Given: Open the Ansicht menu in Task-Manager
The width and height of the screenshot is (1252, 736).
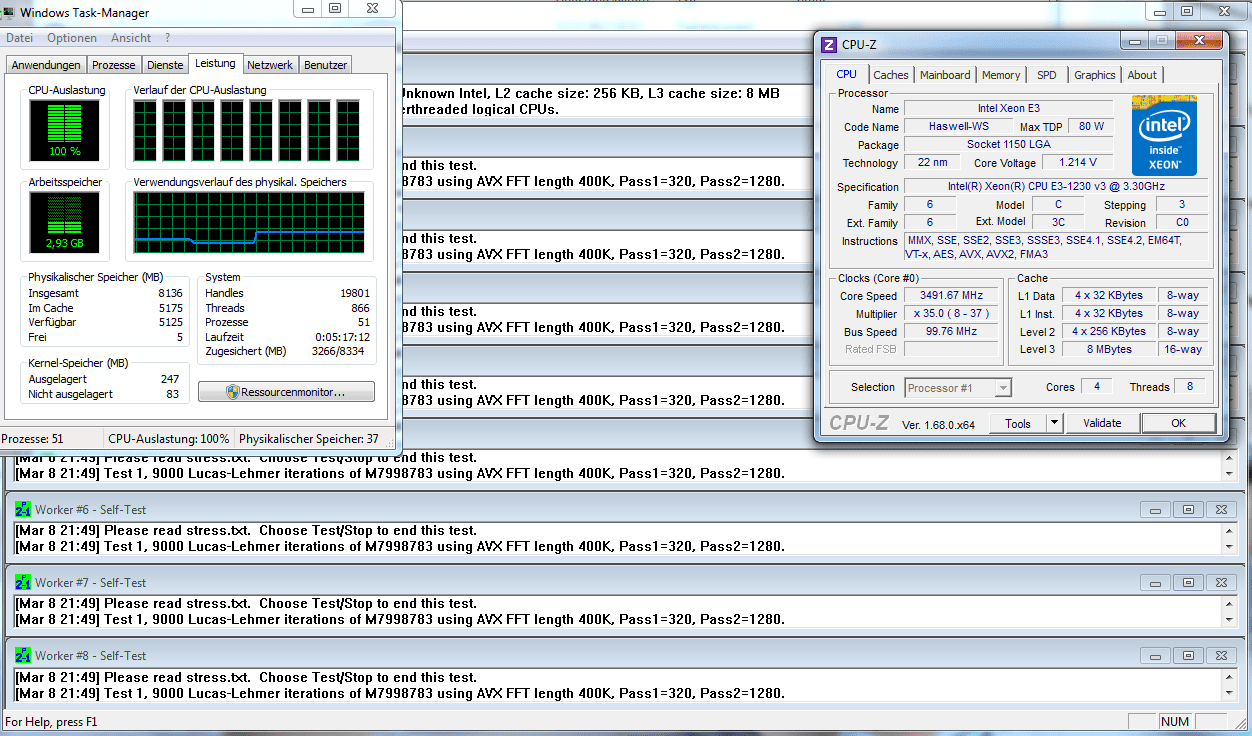Looking at the screenshot, I should click(131, 38).
